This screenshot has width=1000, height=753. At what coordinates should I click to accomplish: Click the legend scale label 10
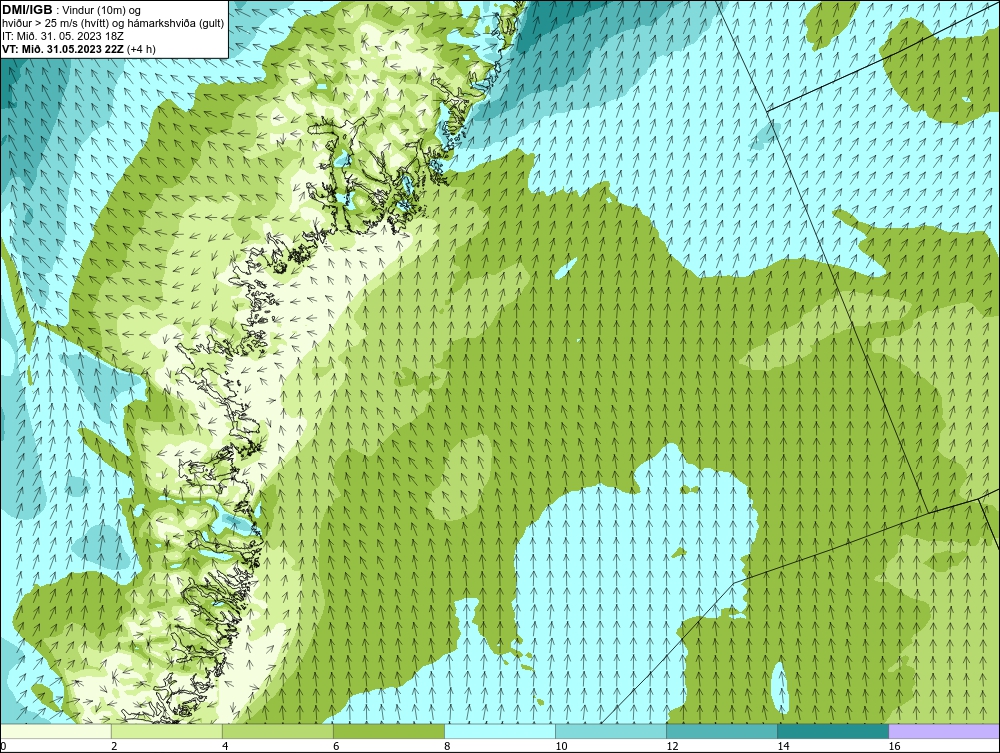tap(561, 746)
